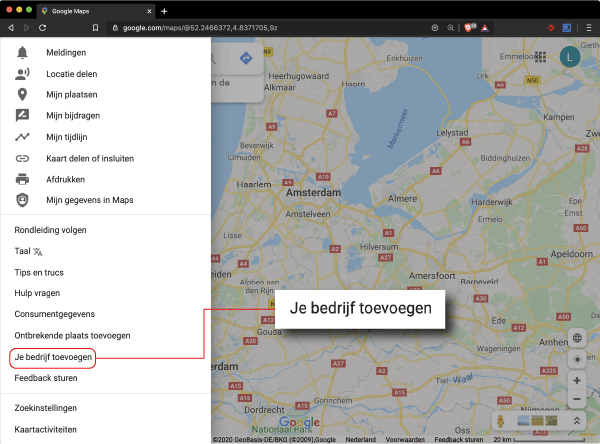Click the shield icon for Mijn gegevens
This screenshot has width=600, height=444.
pos(22,200)
